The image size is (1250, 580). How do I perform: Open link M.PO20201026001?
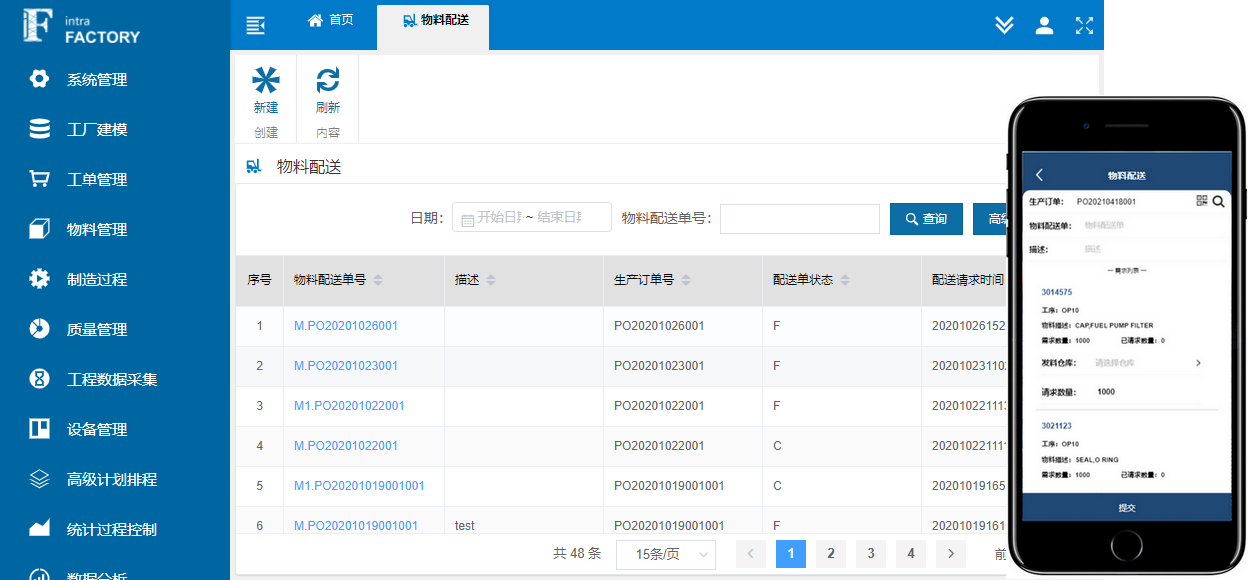coord(346,326)
